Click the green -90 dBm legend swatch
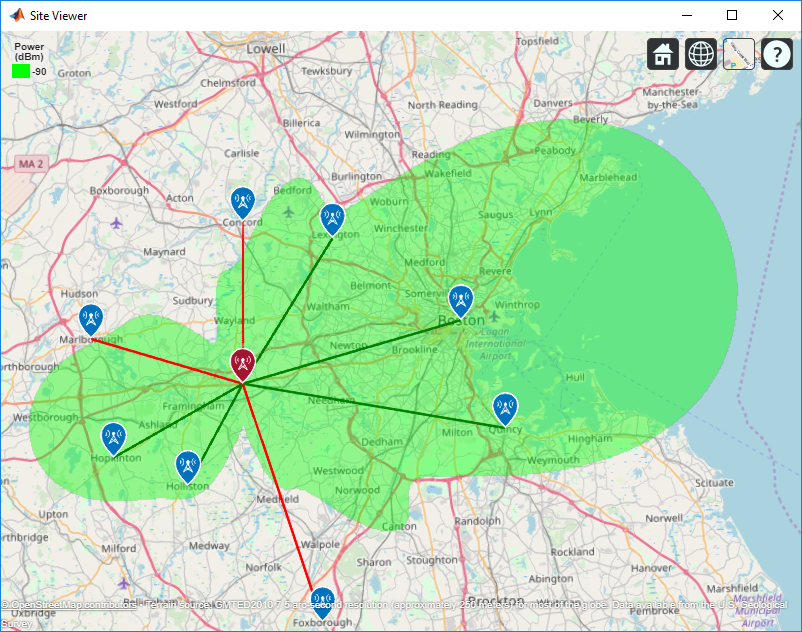 pyautogui.click(x=21, y=71)
